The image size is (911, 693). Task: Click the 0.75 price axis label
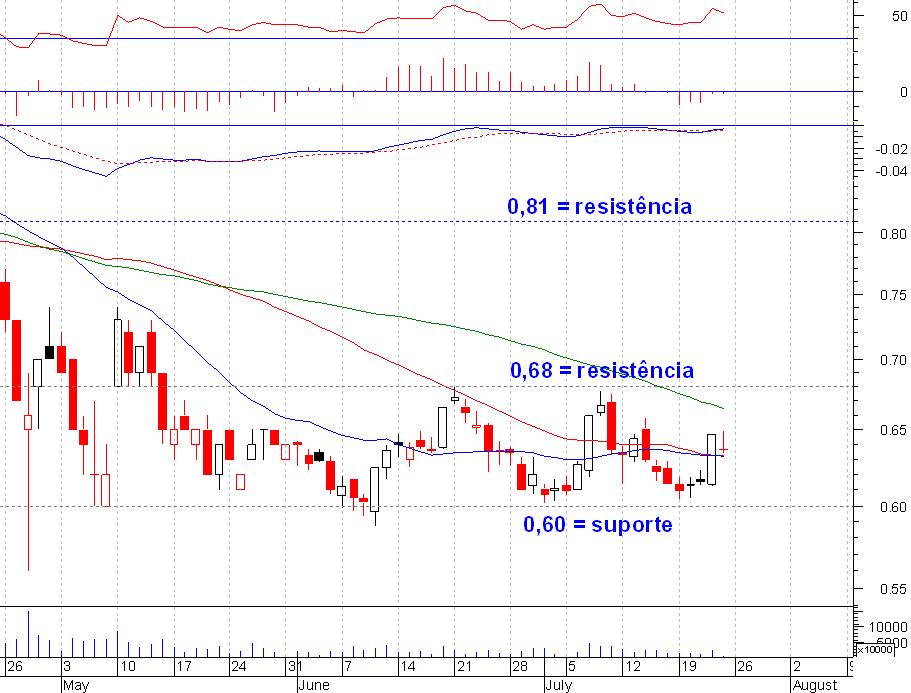pos(893,295)
